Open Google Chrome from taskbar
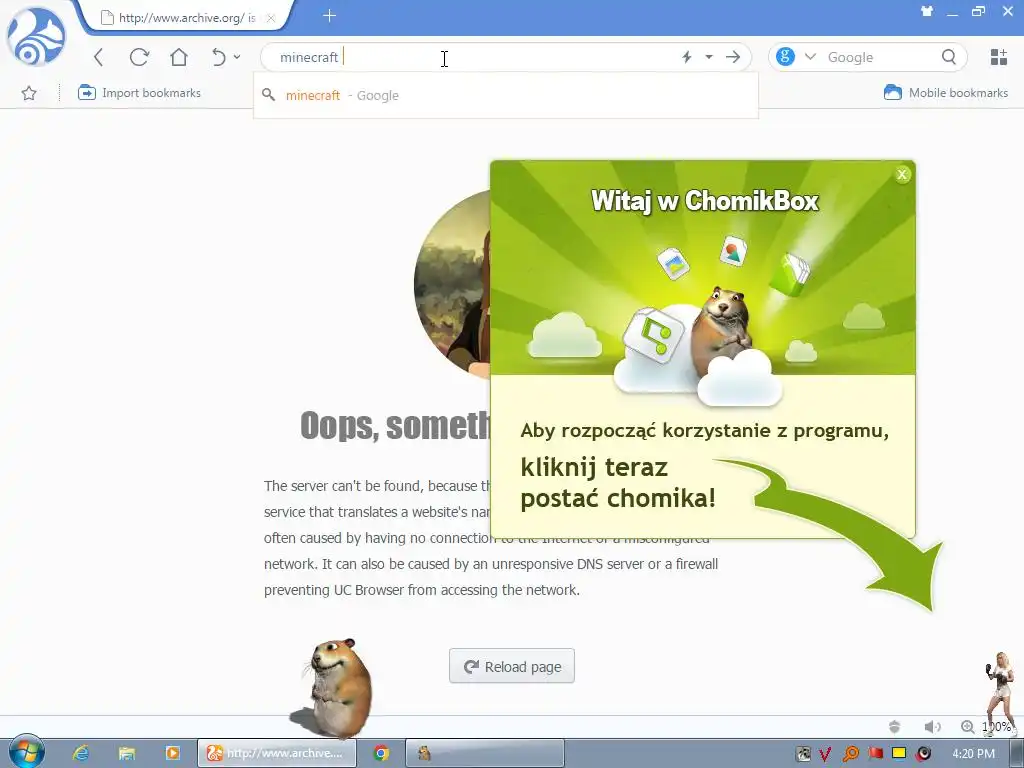The height and width of the screenshot is (768, 1024). [x=381, y=754]
